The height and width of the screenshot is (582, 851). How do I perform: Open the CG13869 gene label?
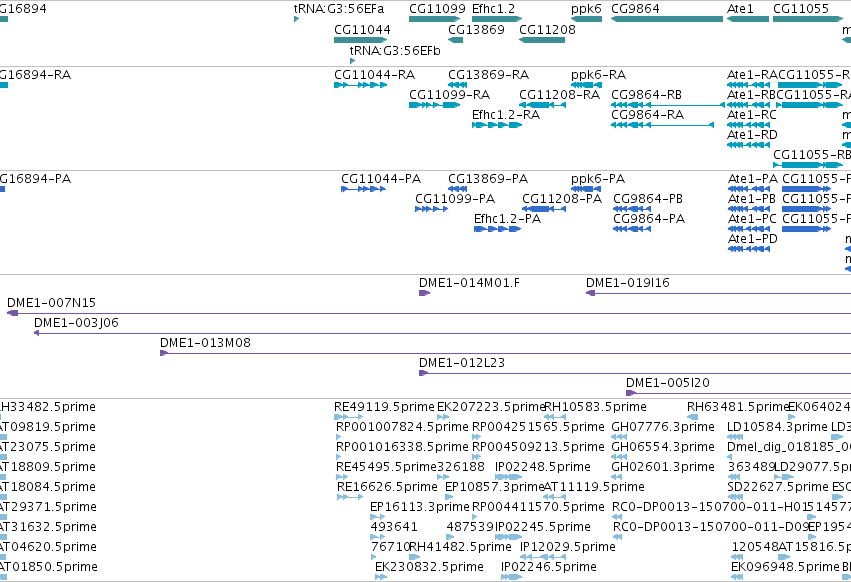pos(477,29)
